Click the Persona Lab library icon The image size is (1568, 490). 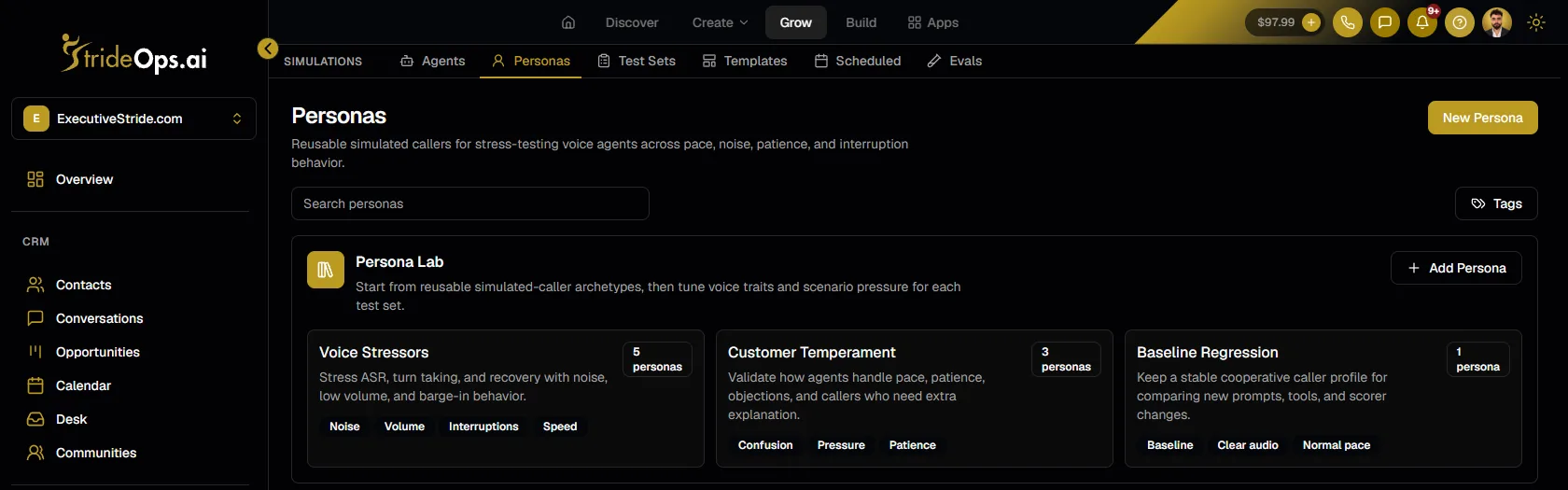click(326, 270)
